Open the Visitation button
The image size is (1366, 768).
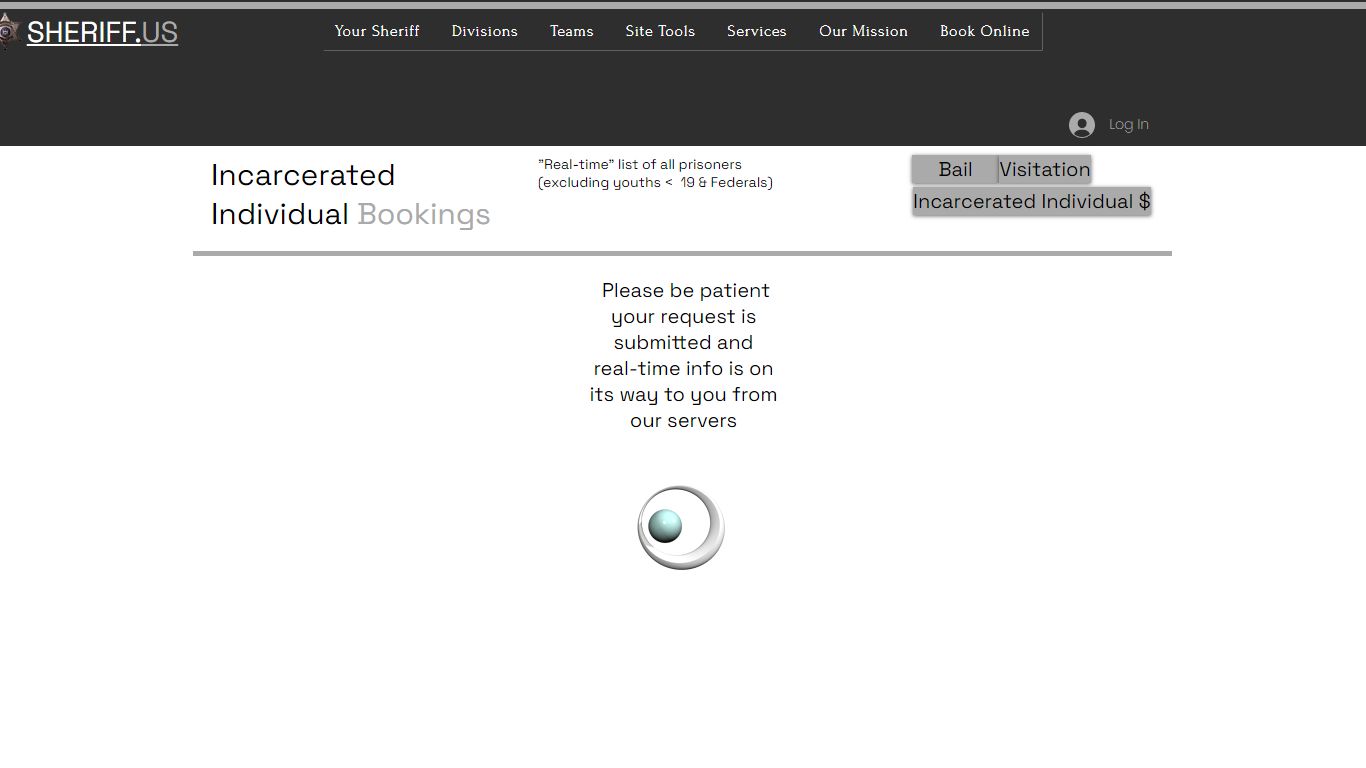tap(1044, 169)
